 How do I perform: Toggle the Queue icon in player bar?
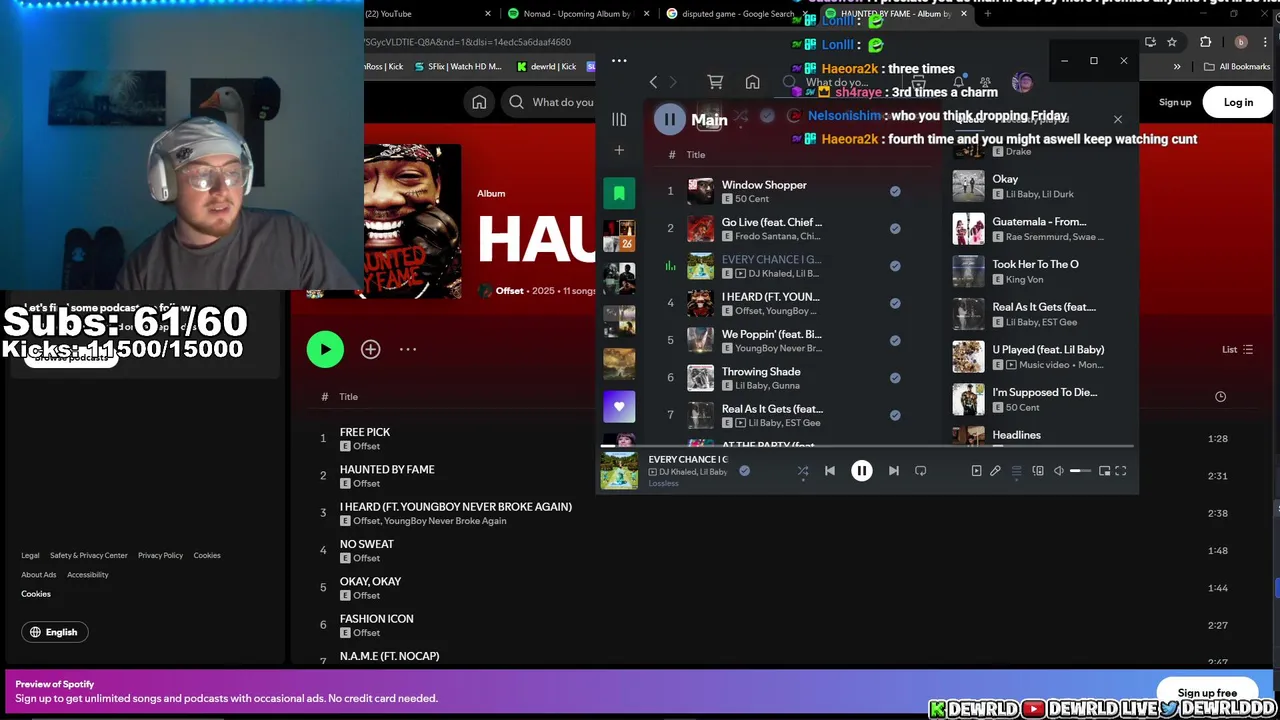(1016, 471)
